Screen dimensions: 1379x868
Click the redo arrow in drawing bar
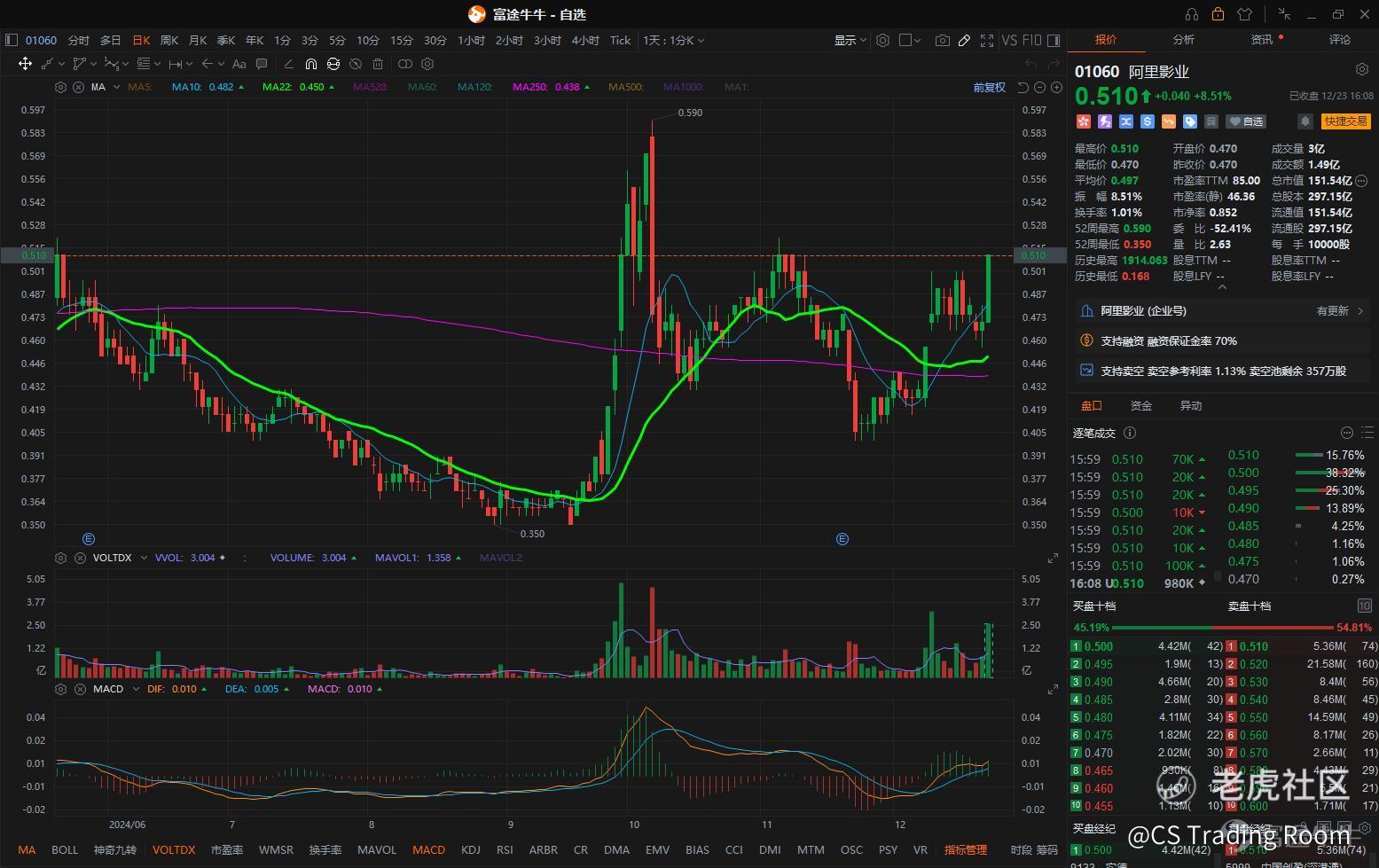1054,64
